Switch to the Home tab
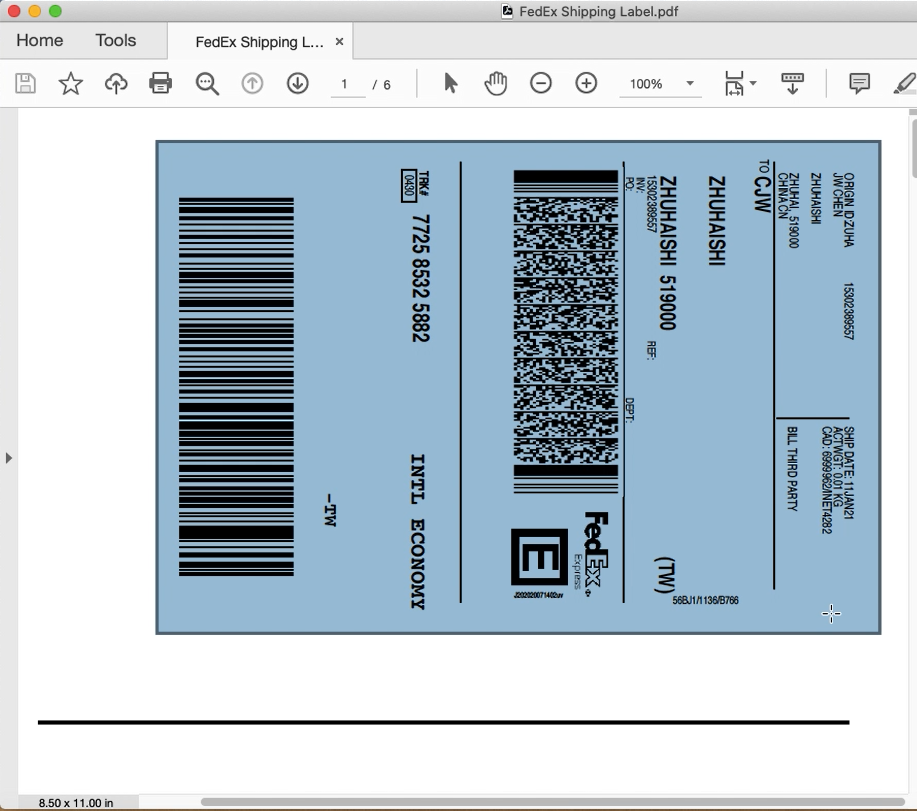 click(x=40, y=40)
